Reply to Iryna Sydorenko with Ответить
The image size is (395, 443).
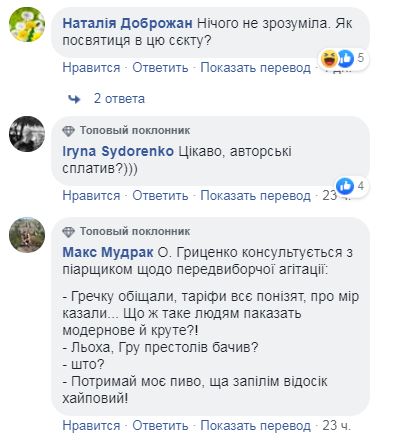160,195
